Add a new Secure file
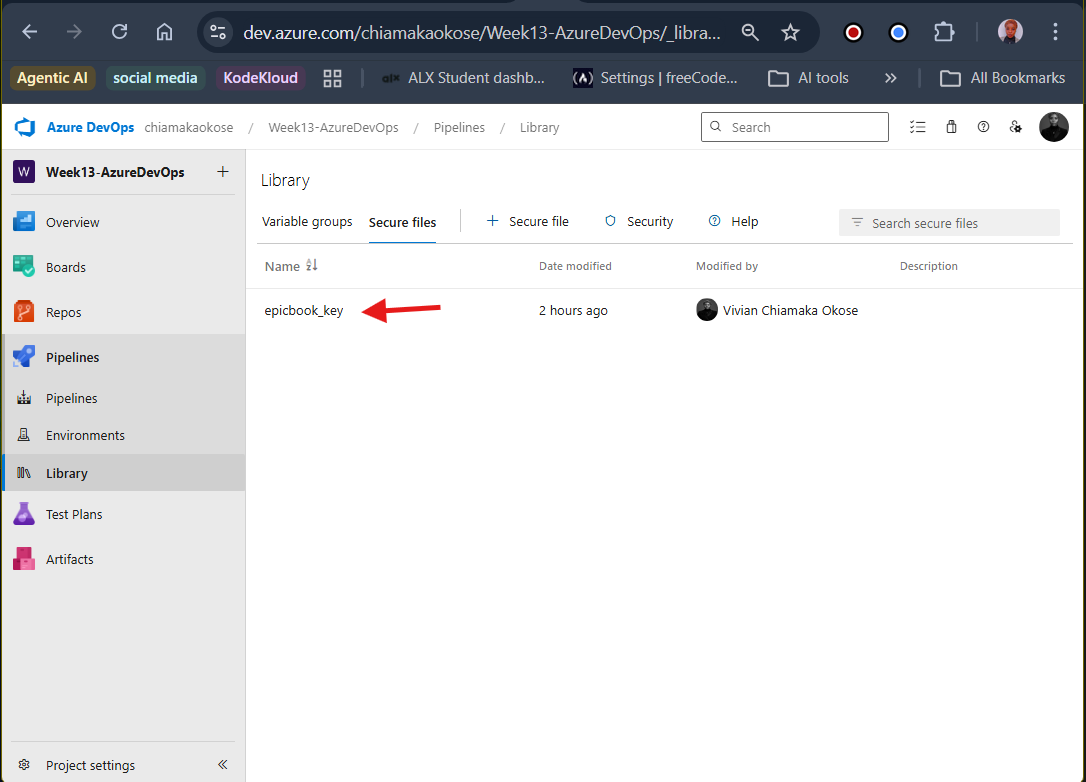This screenshot has width=1086, height=782. pyautogui.click(x=528, y=222)
